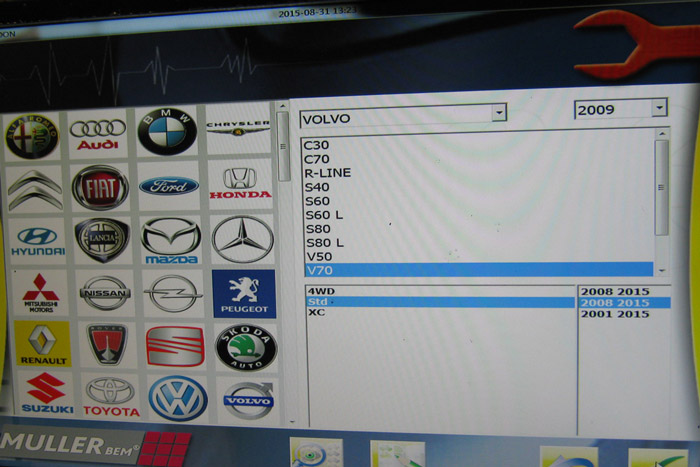This screenshot has height=467, width=700.
Task: Select highlighted V70 model row
Action: point(479,270)
